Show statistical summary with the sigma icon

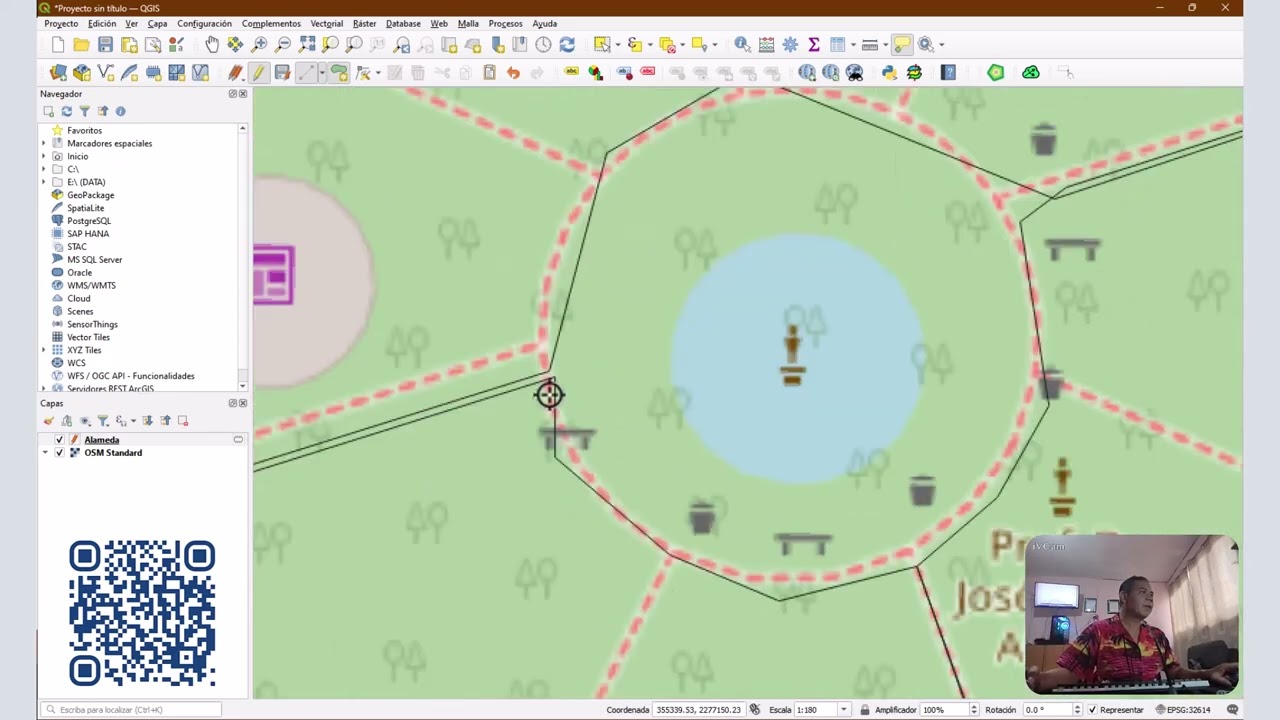tap(814, 44)
